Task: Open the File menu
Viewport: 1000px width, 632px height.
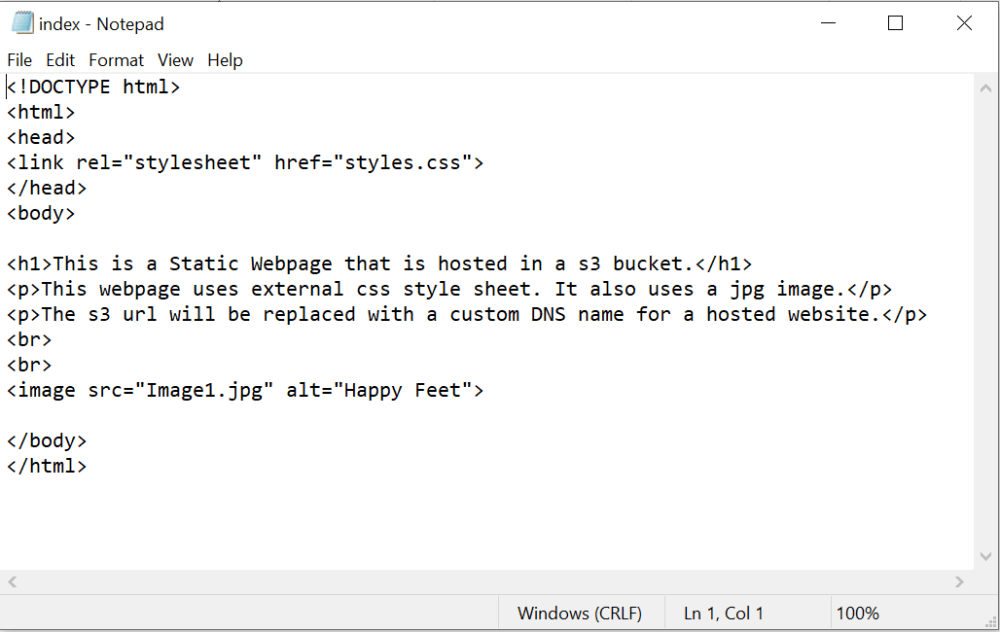Action: click(x=19, y=60)
